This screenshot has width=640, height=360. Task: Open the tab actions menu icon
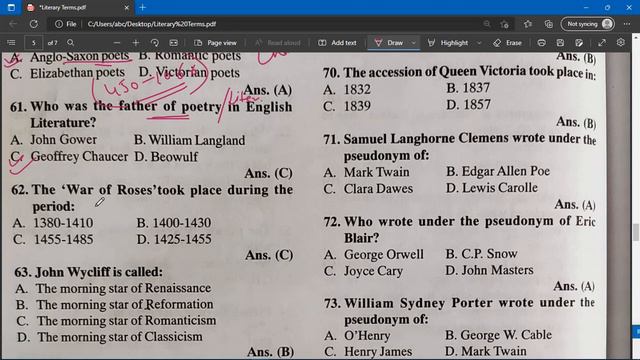11,7
